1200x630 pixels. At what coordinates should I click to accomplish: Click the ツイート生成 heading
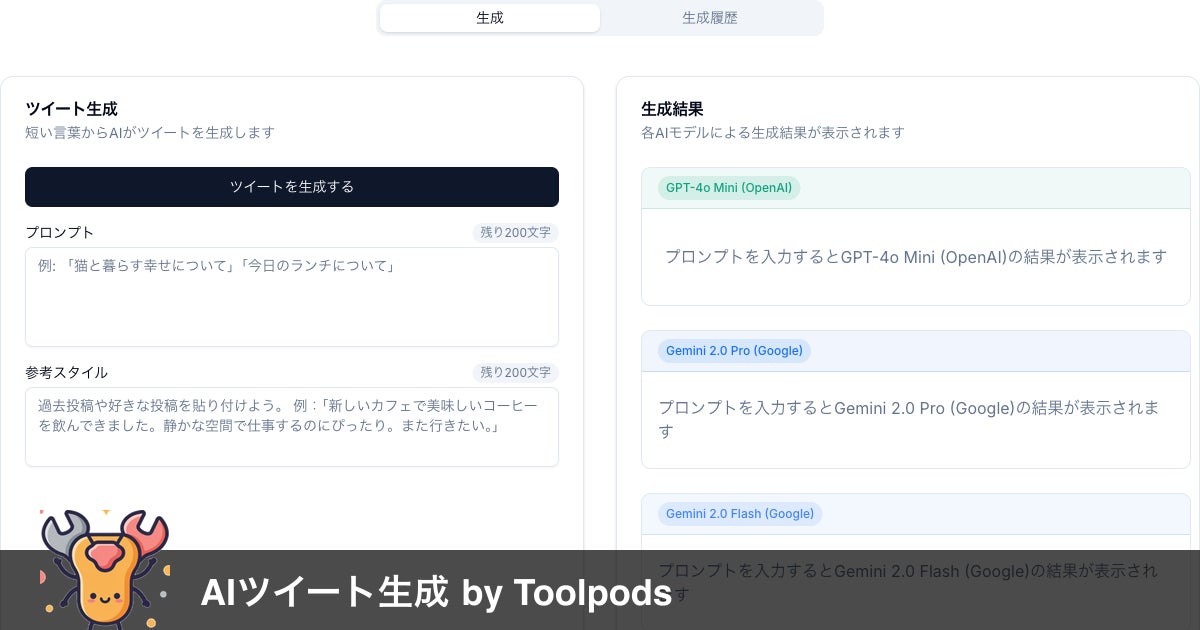coord(71,109)
